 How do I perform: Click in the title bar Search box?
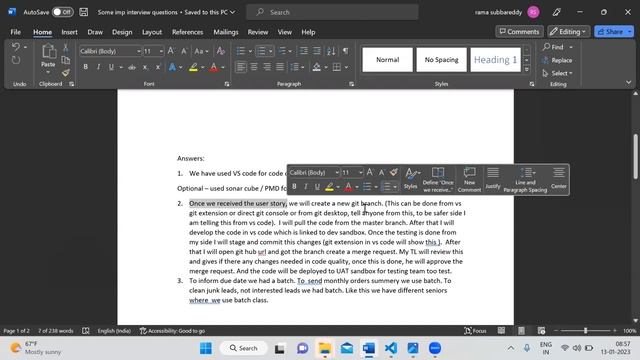[x=332, y=12]
